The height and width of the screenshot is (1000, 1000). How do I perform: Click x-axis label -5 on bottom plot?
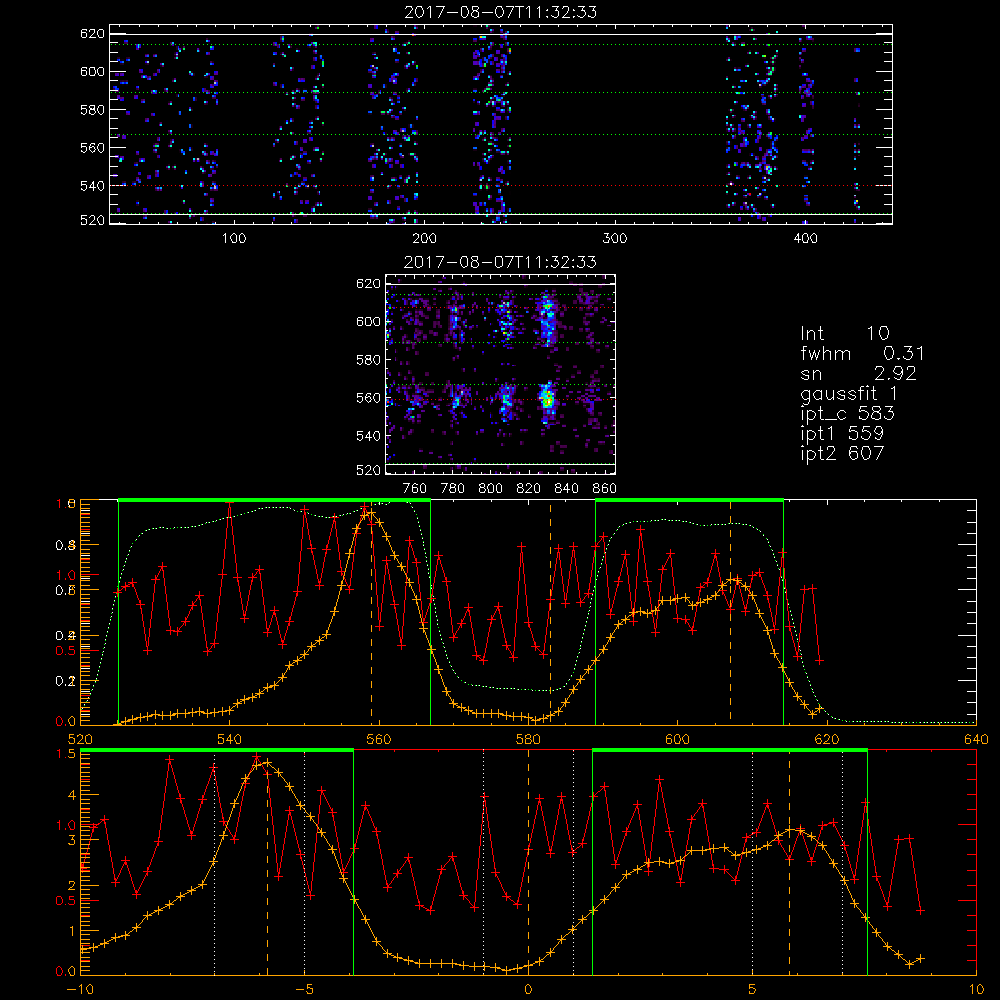(x=305, y=990)
